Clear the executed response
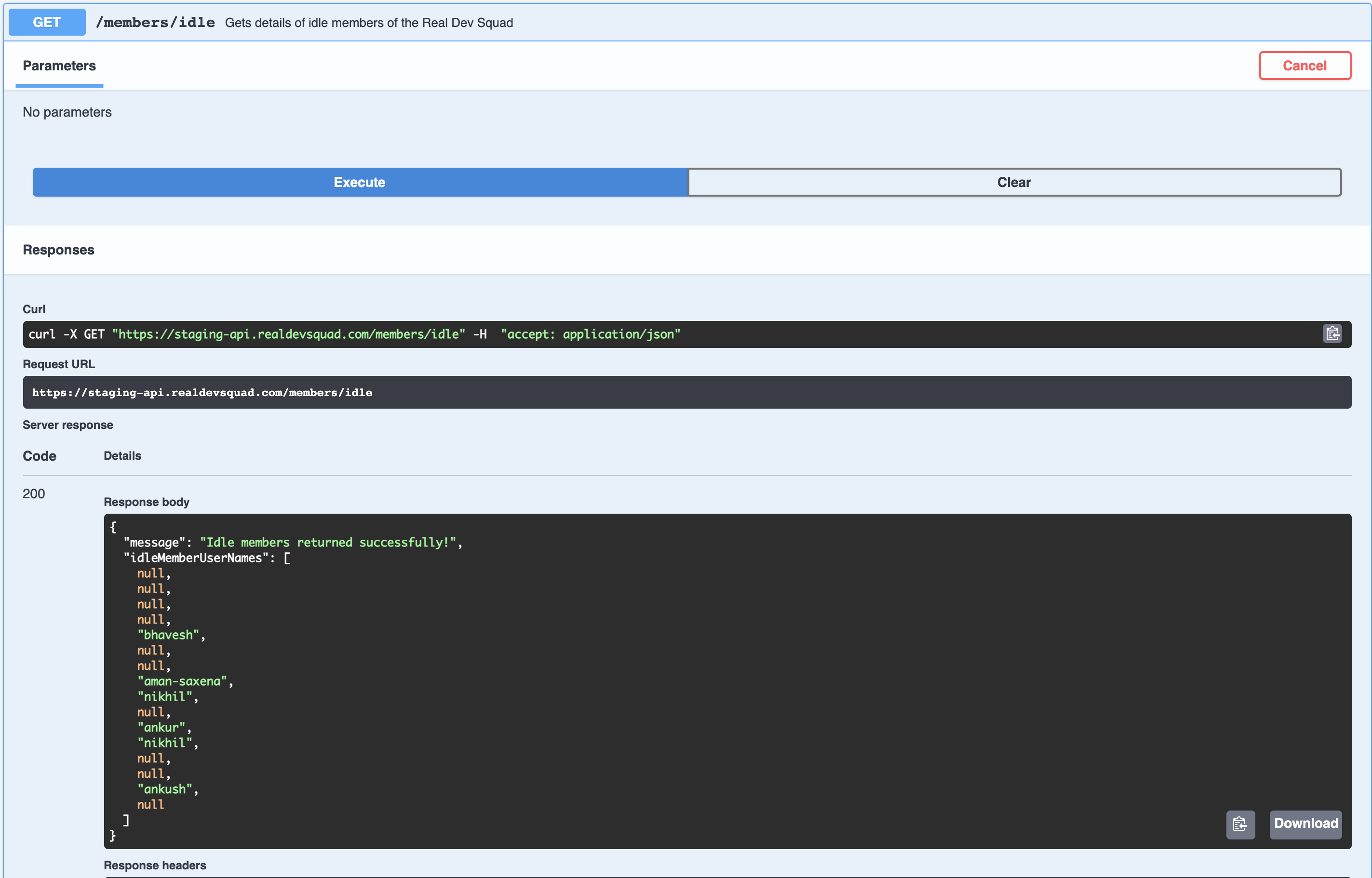Viewport: 1372px width, 878px height. click(1014, 183)
